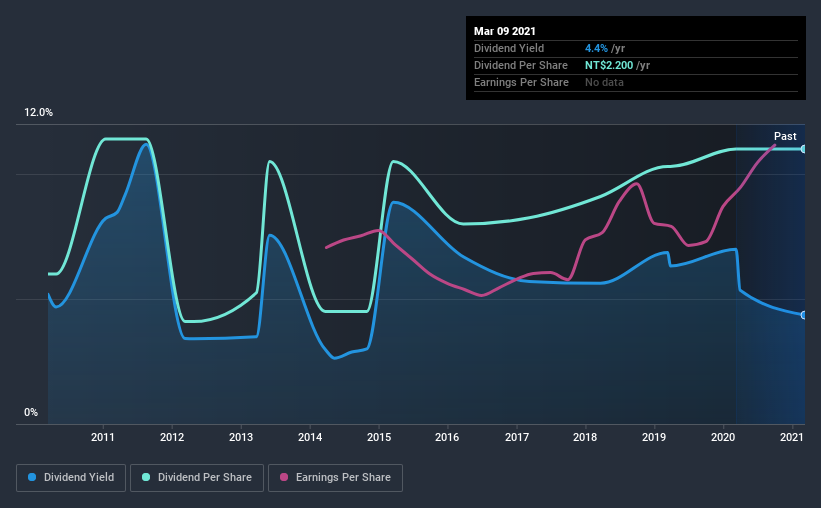
Task: Click the 4.4% dividend yield value
Action: [596, 48]
